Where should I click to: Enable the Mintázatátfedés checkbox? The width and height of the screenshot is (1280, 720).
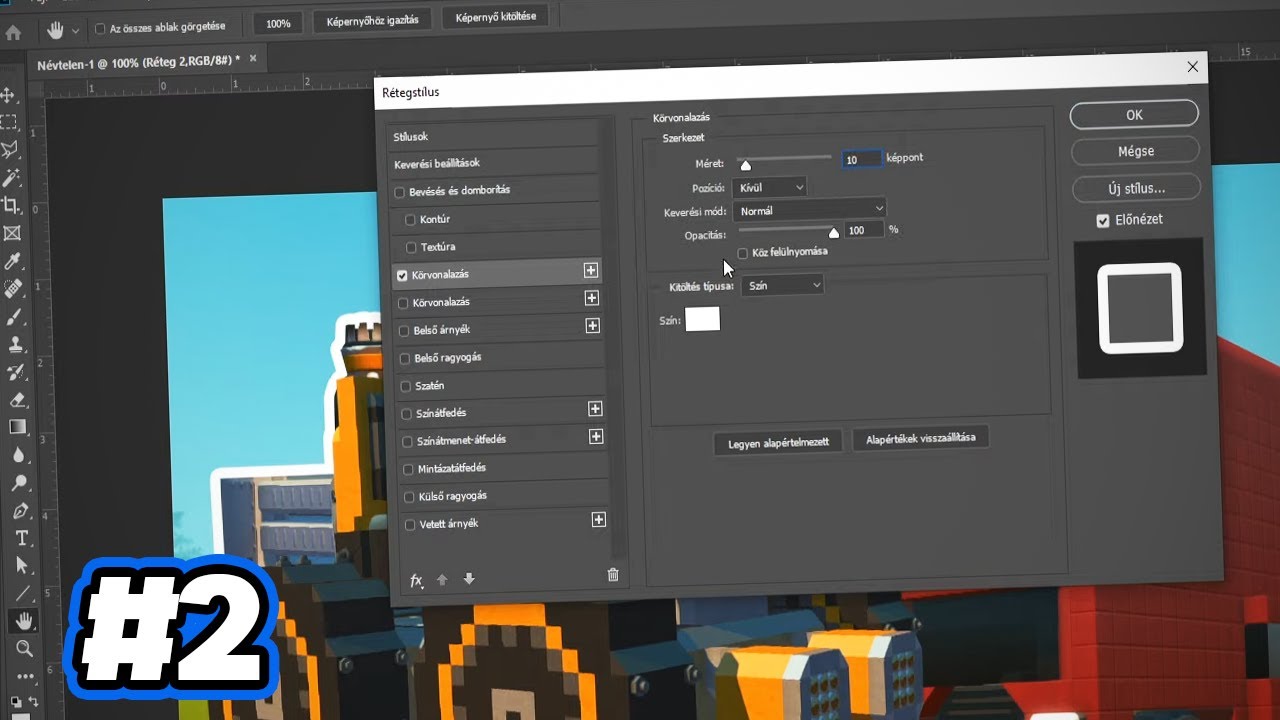[408, 469]
